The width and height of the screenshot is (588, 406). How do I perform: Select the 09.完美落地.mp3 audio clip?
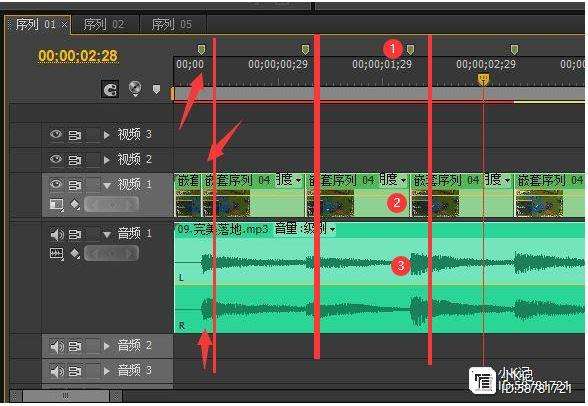[x=379, y=277]
